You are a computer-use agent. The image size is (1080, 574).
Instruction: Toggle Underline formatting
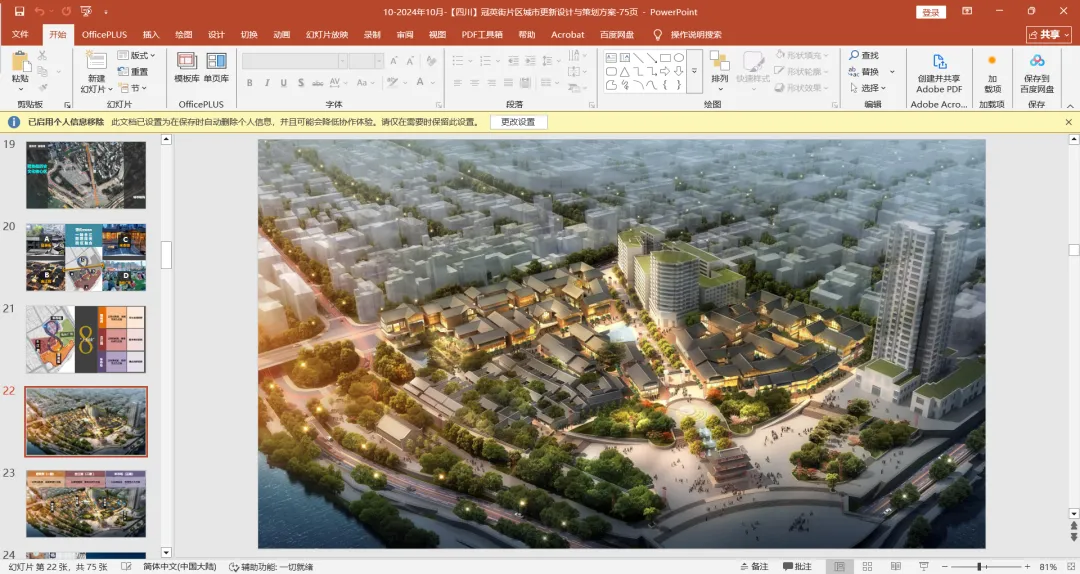tap(283, 83)
